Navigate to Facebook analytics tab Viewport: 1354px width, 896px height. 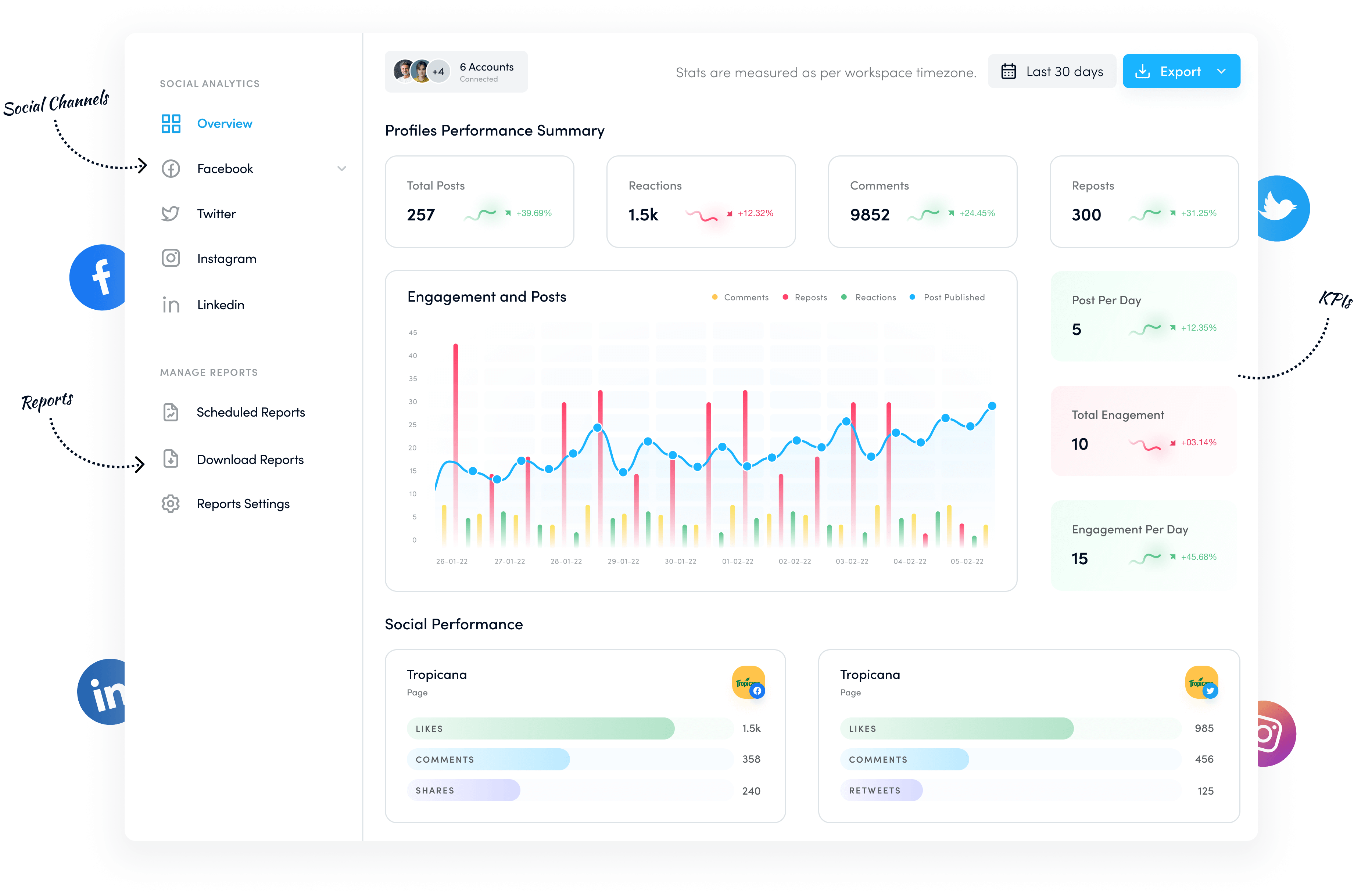[x=224, y=168]
